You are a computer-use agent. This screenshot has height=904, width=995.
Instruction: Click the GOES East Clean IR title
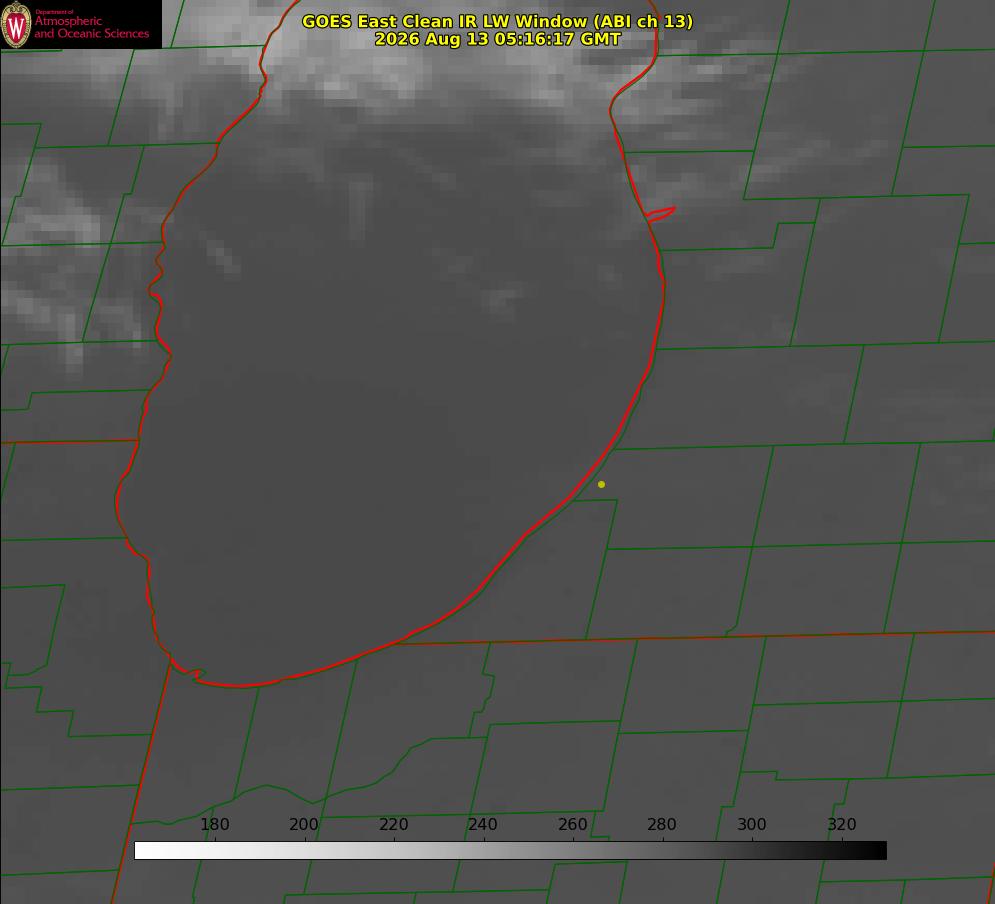tap(497, 21)
